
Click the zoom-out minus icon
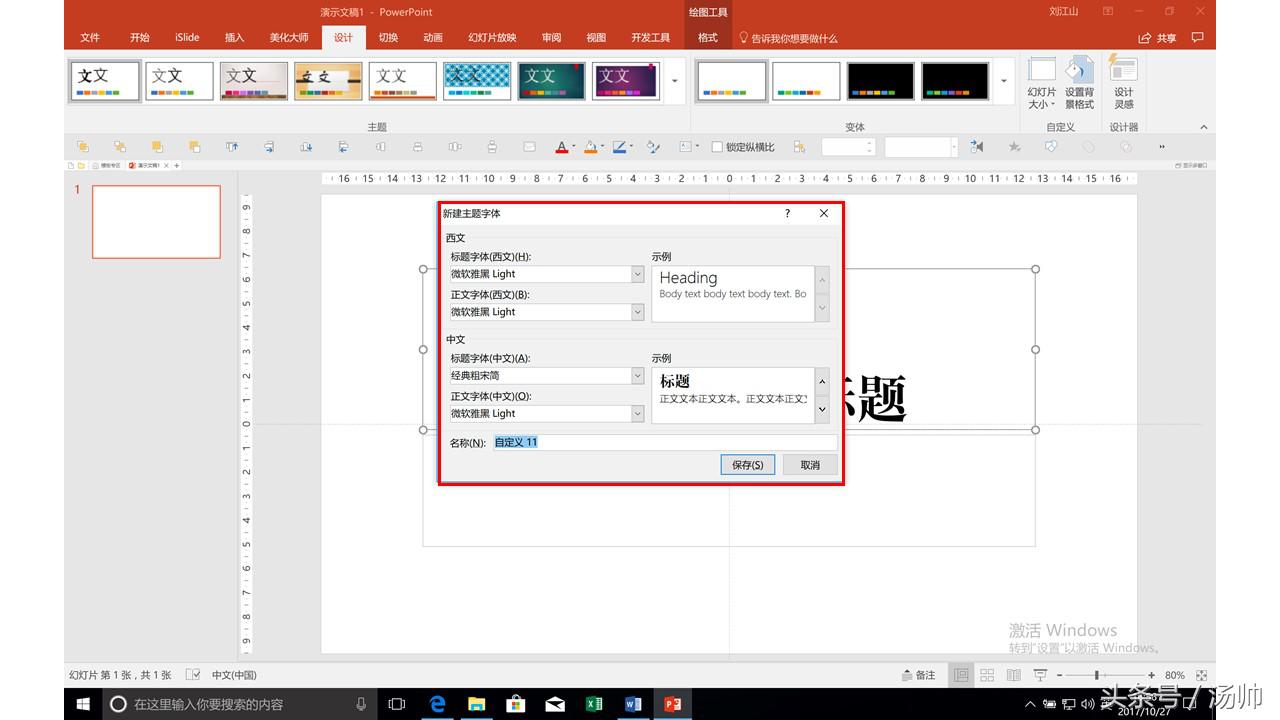1059,675
